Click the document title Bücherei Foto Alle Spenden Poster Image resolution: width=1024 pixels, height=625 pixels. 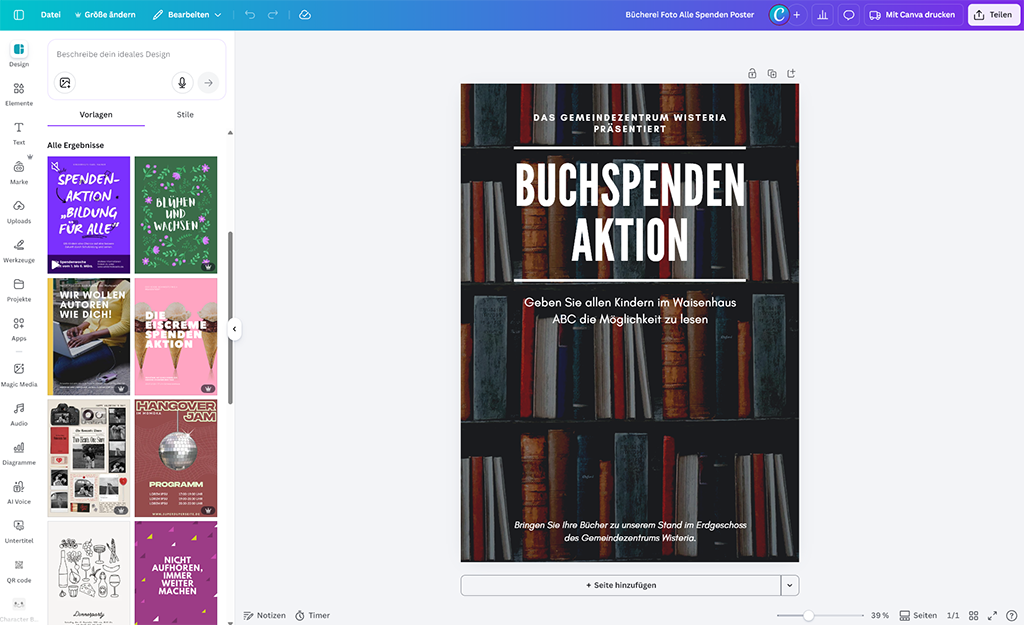pos(689,14)
